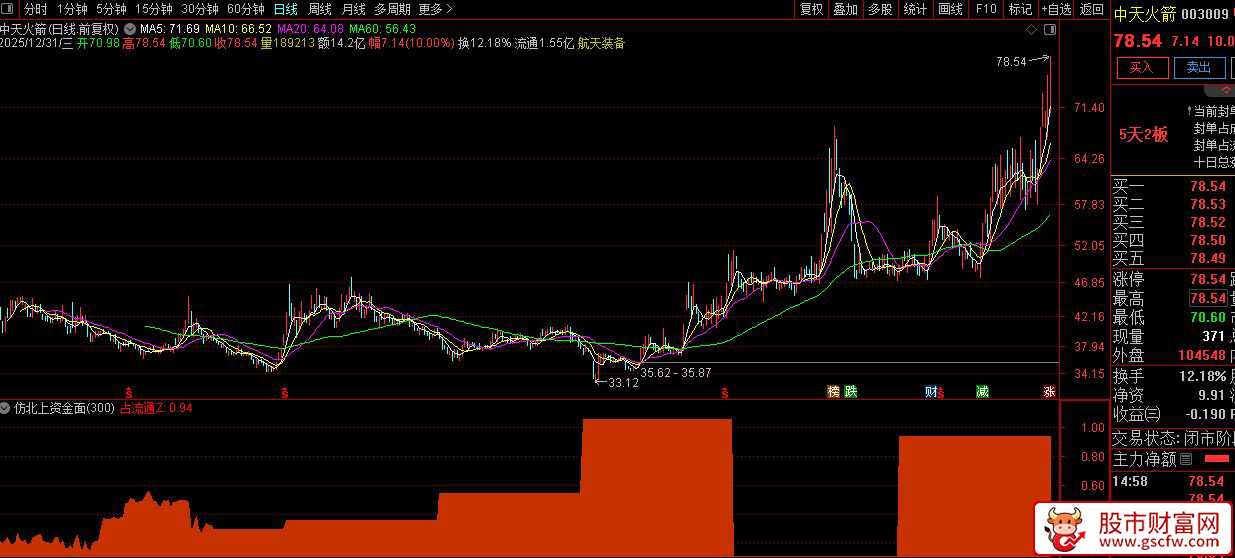Click the 买五 price 78.49
The height and width of the screenshot is (558, 1235).
tap(1207, 258)
